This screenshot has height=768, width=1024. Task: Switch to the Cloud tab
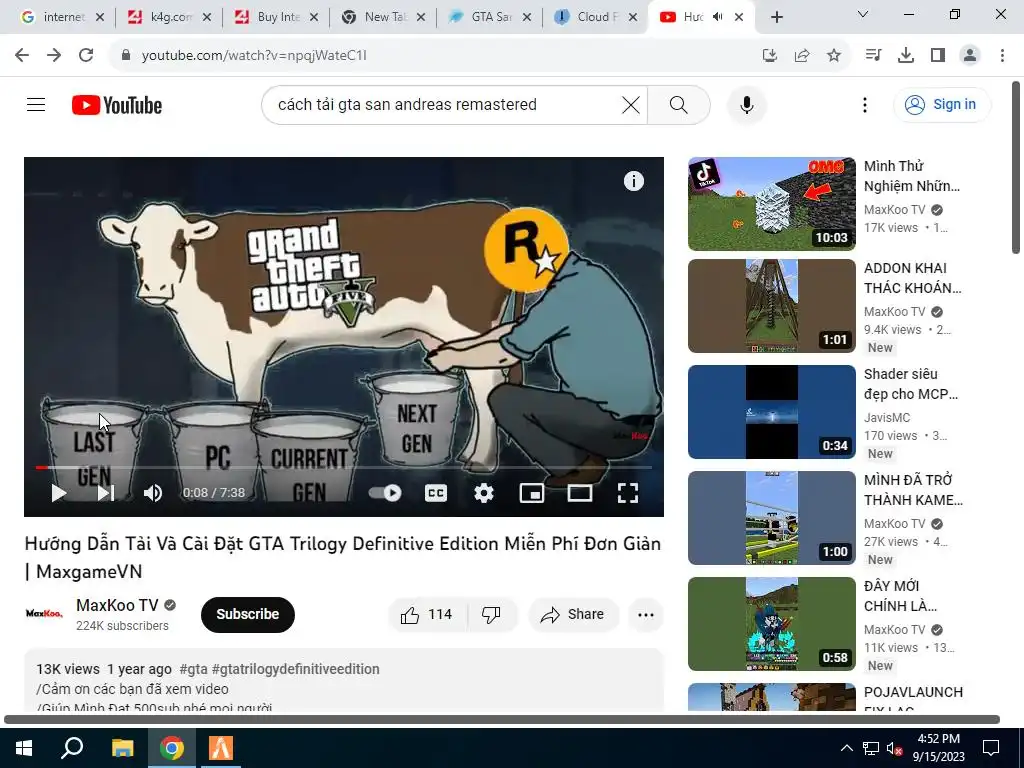(x=597, y=17)
